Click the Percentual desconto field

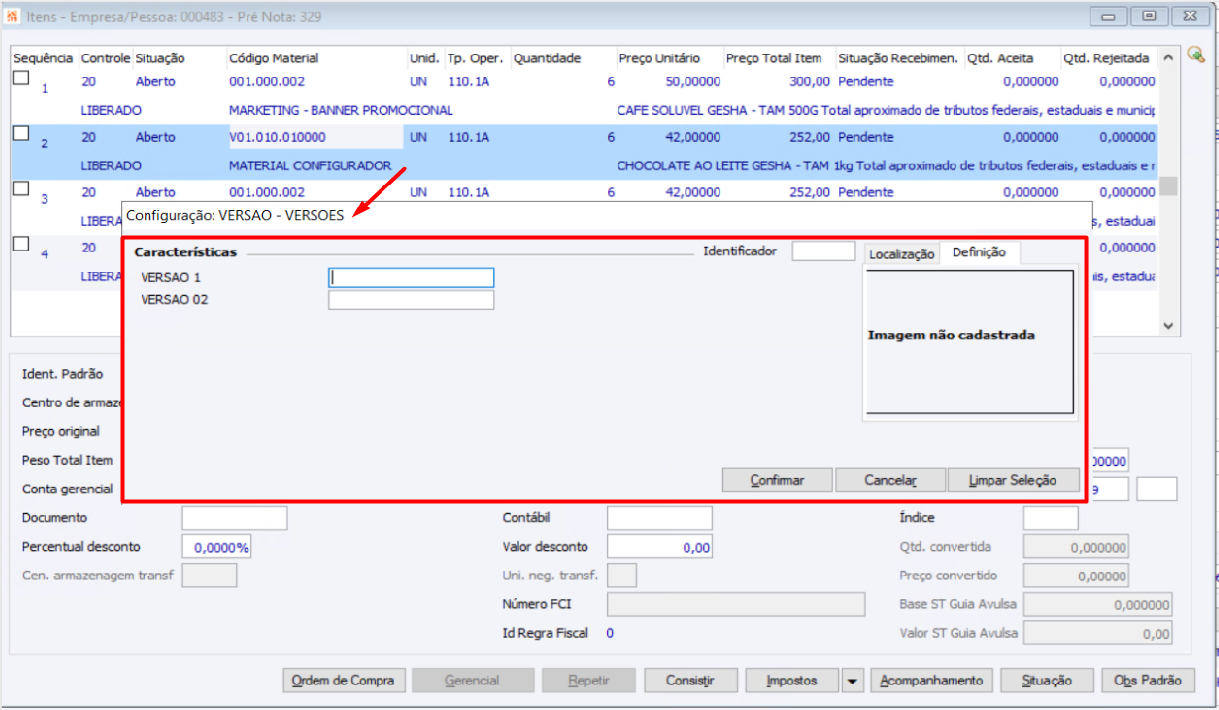click(x=216, y=547)
